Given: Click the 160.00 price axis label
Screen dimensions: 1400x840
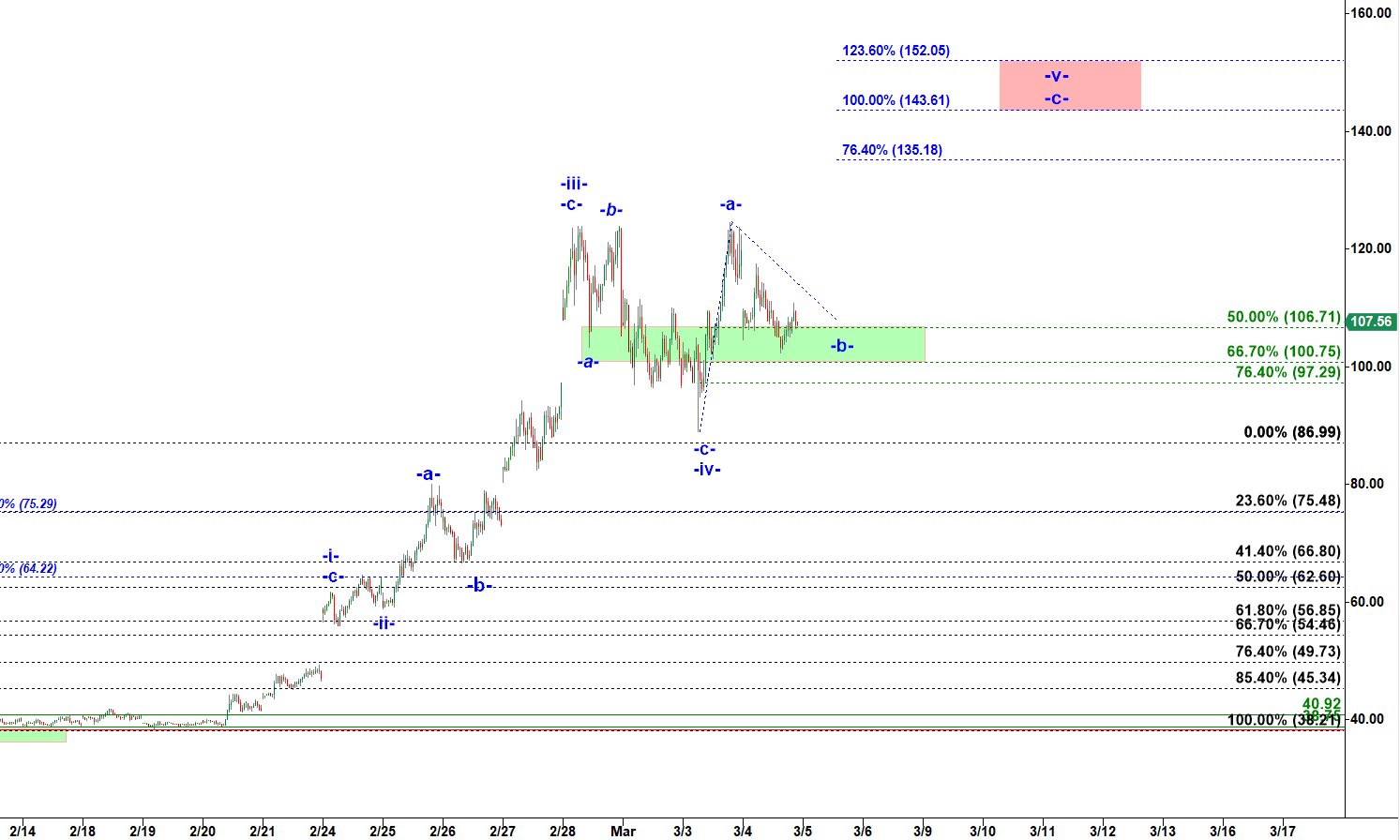Looking at the screenshot, I should (x=1370, y=13).
